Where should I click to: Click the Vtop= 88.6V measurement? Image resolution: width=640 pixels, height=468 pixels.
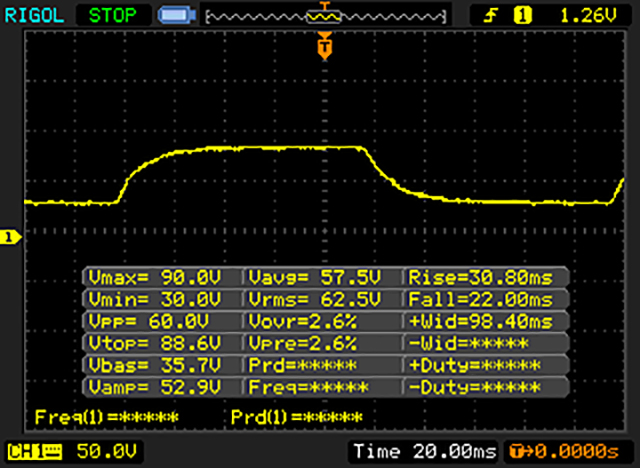155,344
